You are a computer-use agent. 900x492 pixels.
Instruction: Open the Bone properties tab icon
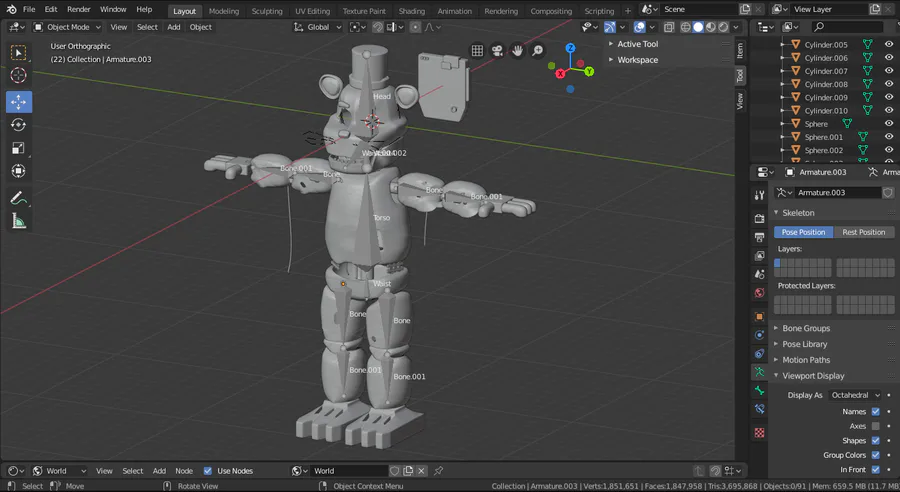(x=759, y=390)
